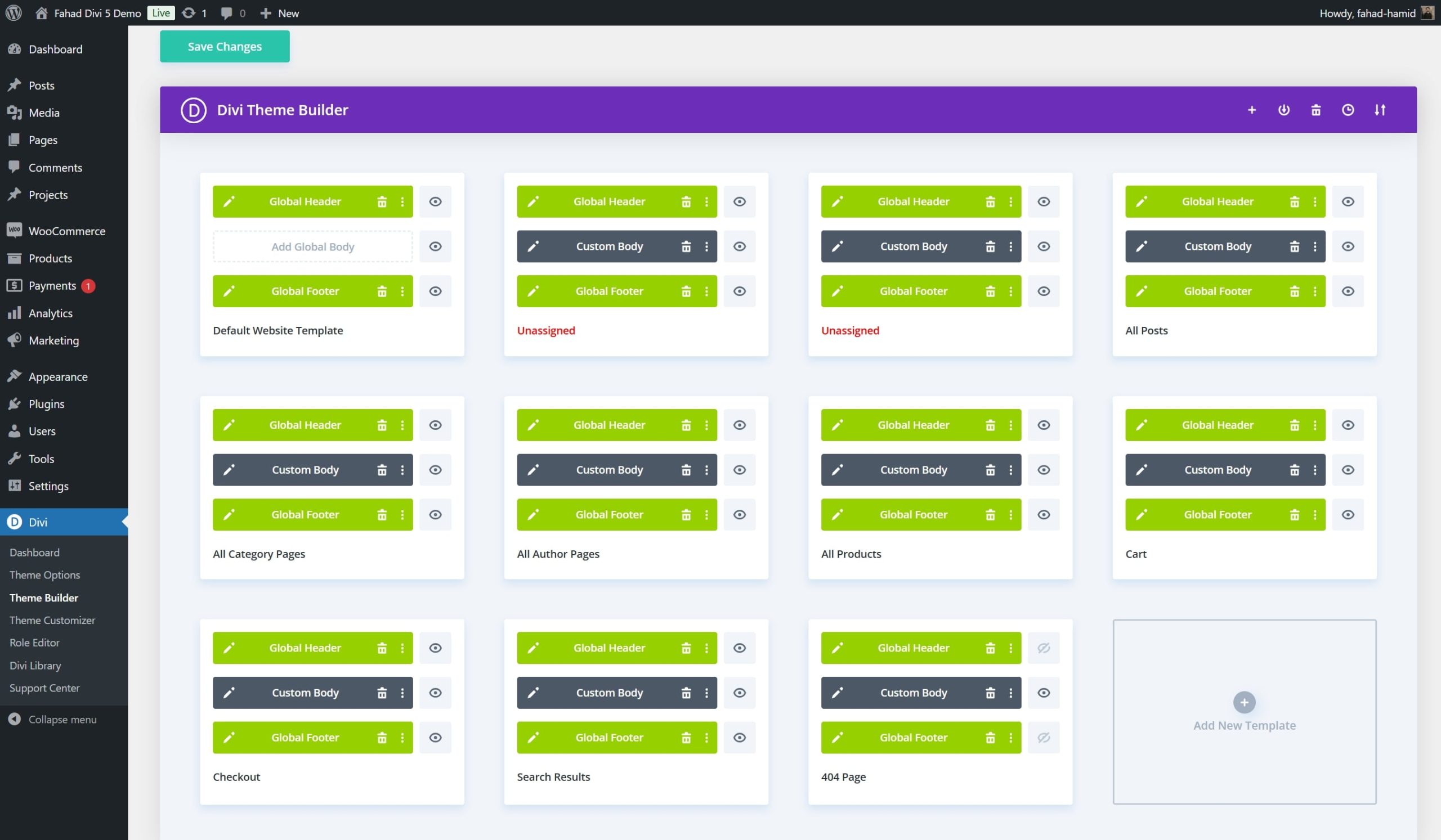
Task: Expand three-dot menu on All Author Pages Global Header
Action: click(x=707, y=425)
